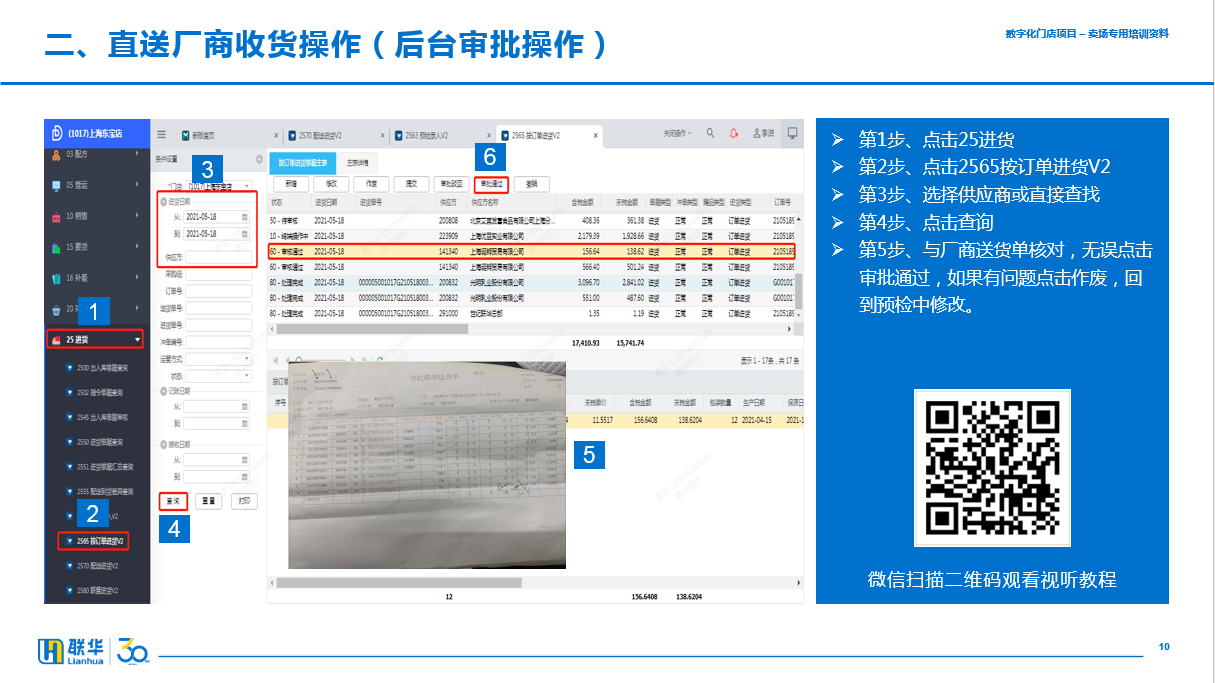Close the 2565 按订单进货V2 tab
This screenshot has width=1215, height=683.
coord(596,135)
